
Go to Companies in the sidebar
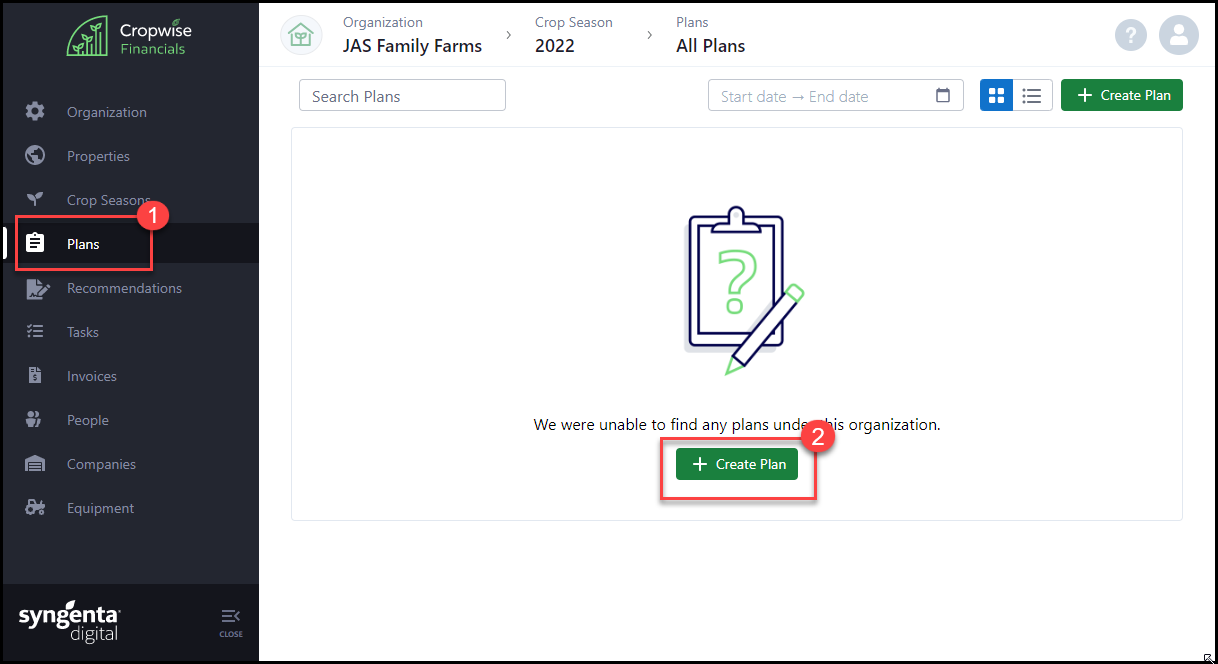101,464
